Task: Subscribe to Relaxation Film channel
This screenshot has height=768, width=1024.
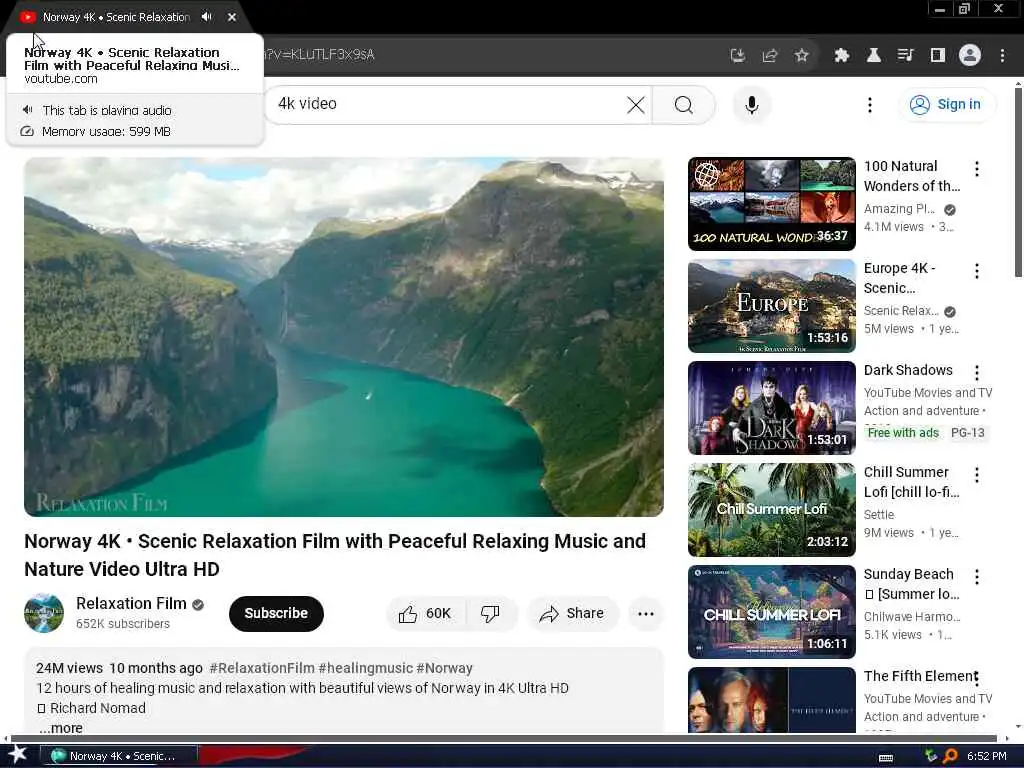Action: pos(276,613)
